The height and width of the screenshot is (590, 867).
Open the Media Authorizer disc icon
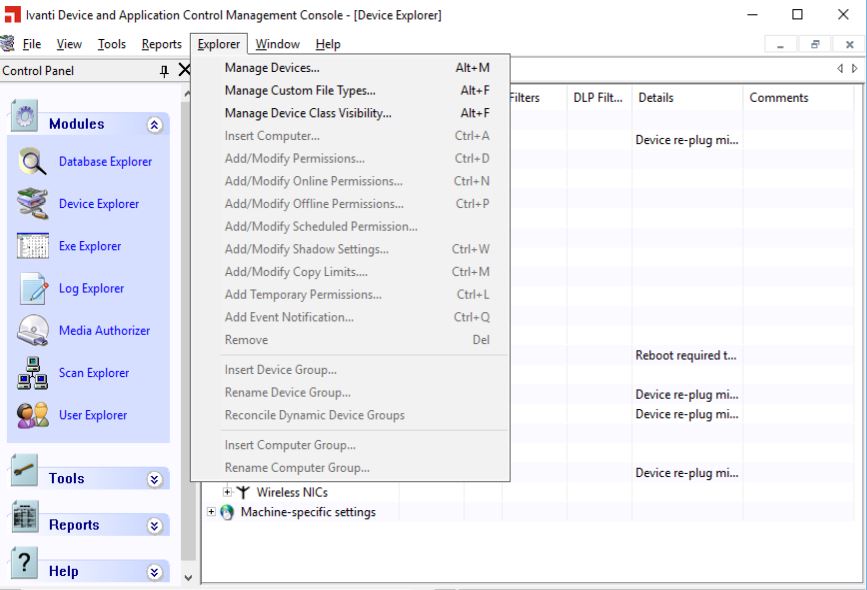32,331
